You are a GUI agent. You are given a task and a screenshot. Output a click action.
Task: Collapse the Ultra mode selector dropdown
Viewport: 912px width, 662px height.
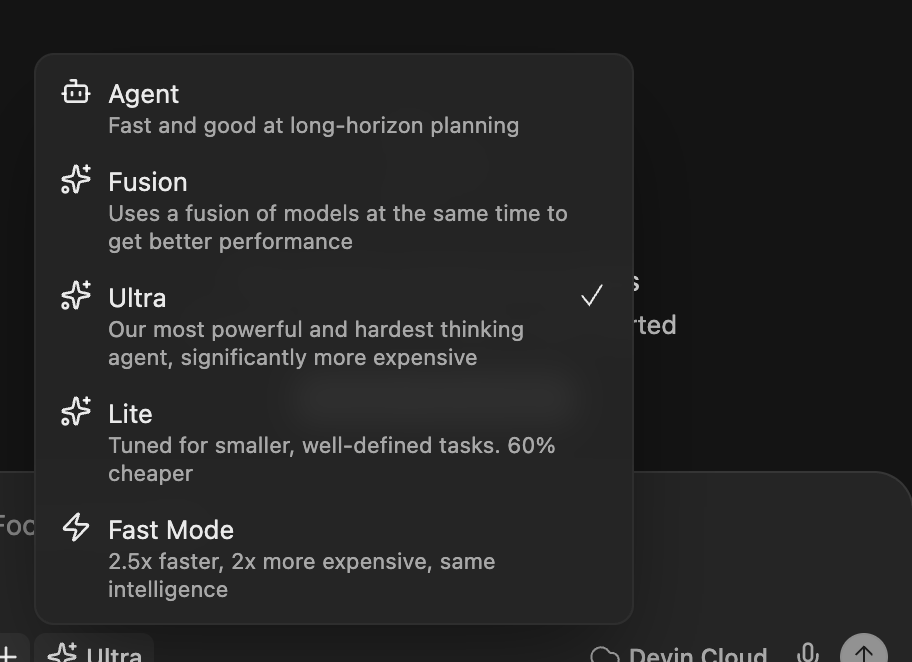[x=94, y=650]
